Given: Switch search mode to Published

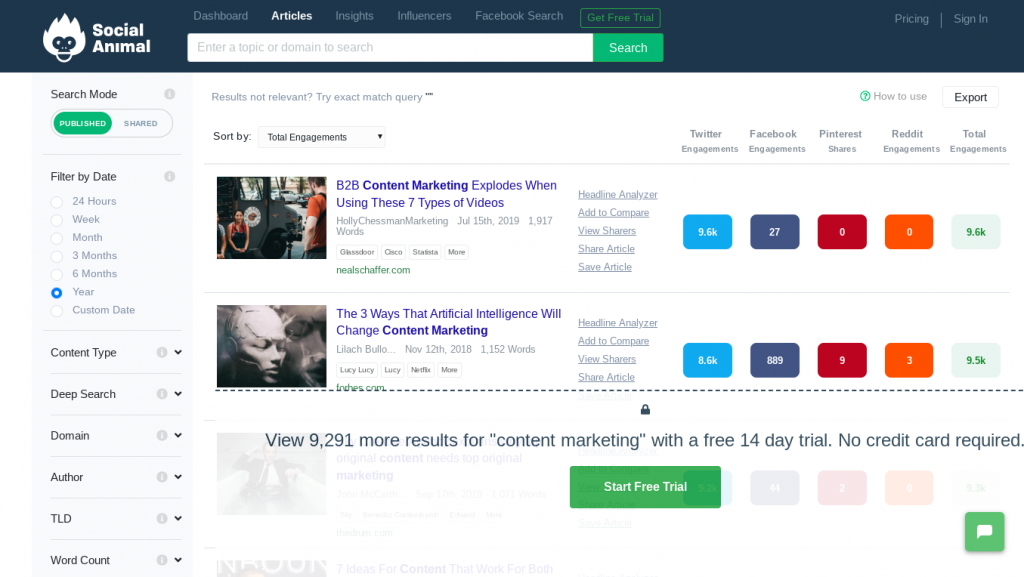Looking at the screenshot, I should [82, 123].
